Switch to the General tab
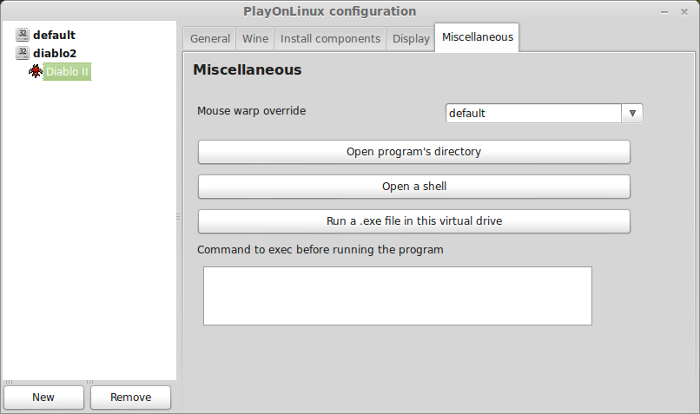 coord(210,39)
